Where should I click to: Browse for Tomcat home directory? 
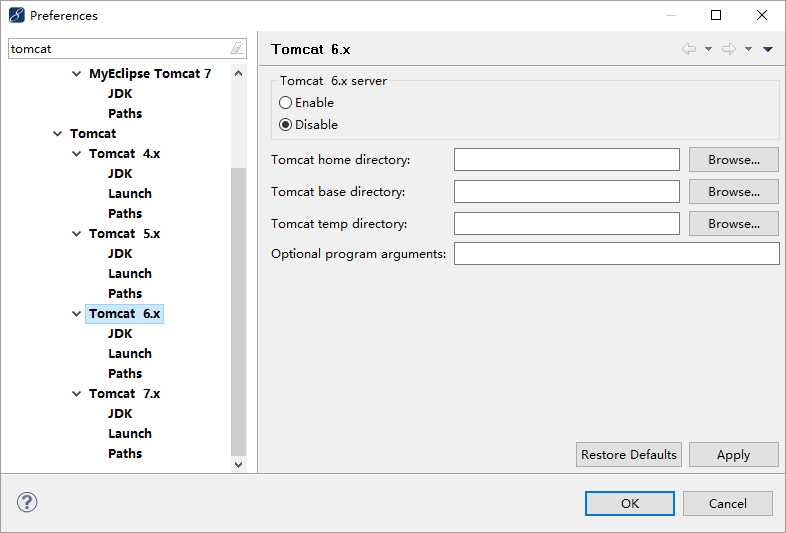733,160
